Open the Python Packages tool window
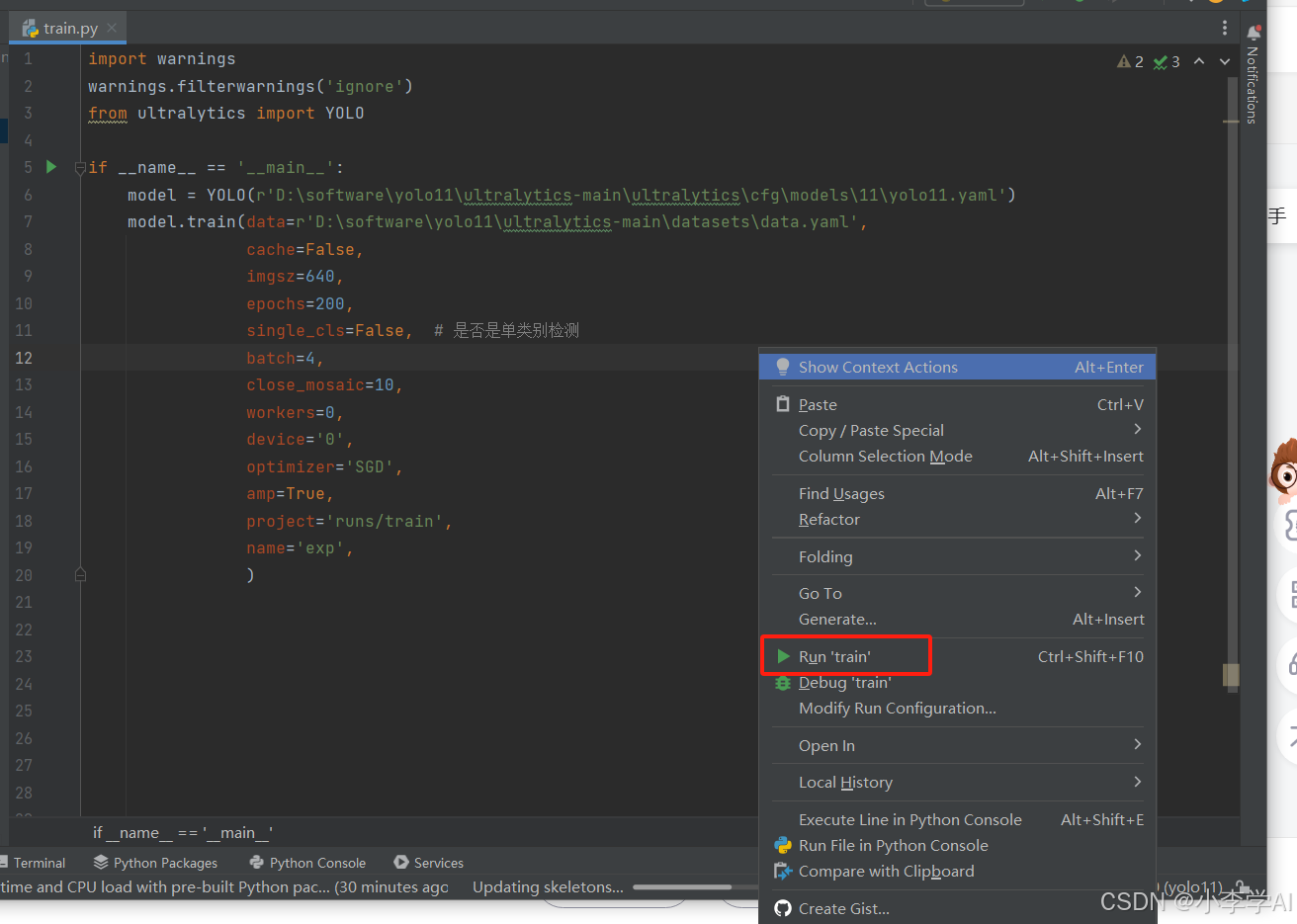Screen dimensions: 1297x924 (x=155, y=863)
